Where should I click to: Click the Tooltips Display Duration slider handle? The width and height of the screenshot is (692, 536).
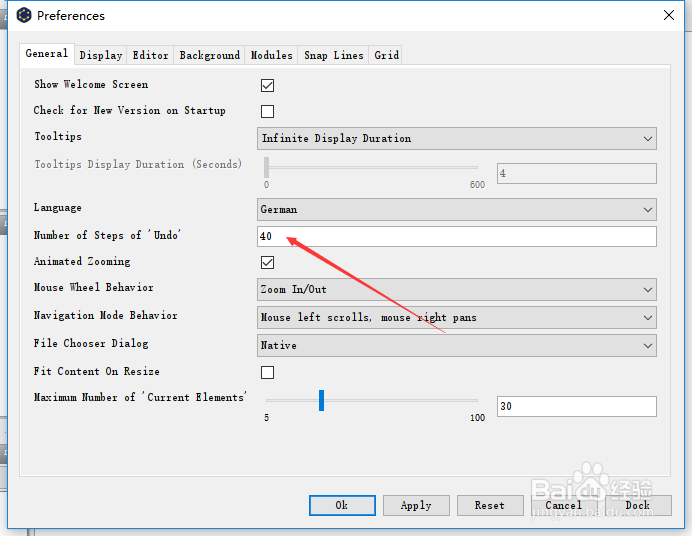coord(267,168)
